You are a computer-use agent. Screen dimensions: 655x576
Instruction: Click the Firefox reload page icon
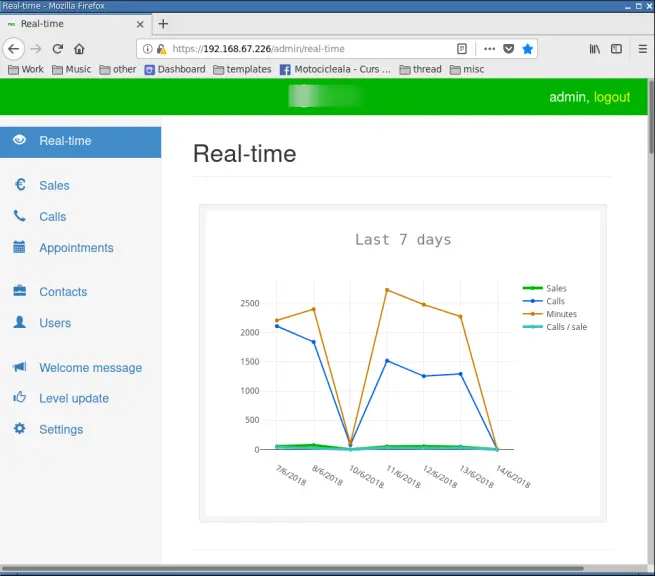click(x=58, y=48)
